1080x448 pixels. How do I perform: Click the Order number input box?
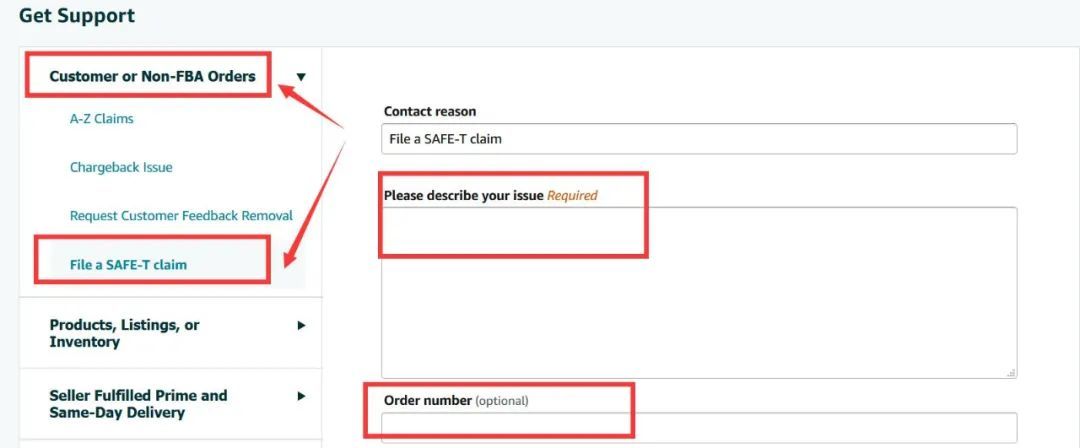pyautogui.click(x=699, y=427)
